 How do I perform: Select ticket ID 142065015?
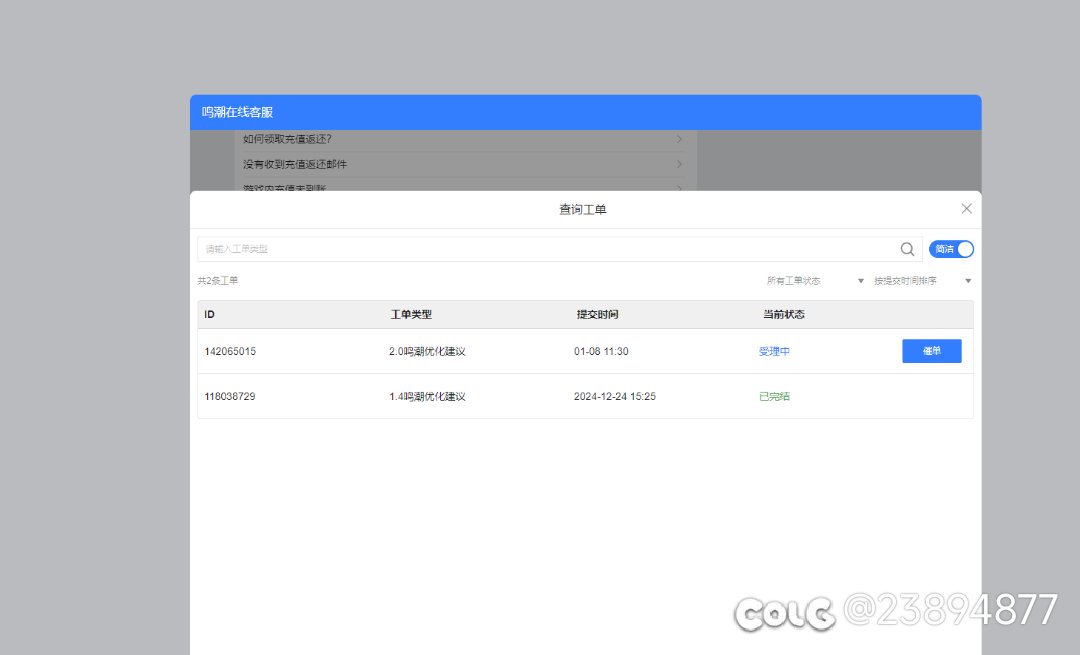(230, 351)
